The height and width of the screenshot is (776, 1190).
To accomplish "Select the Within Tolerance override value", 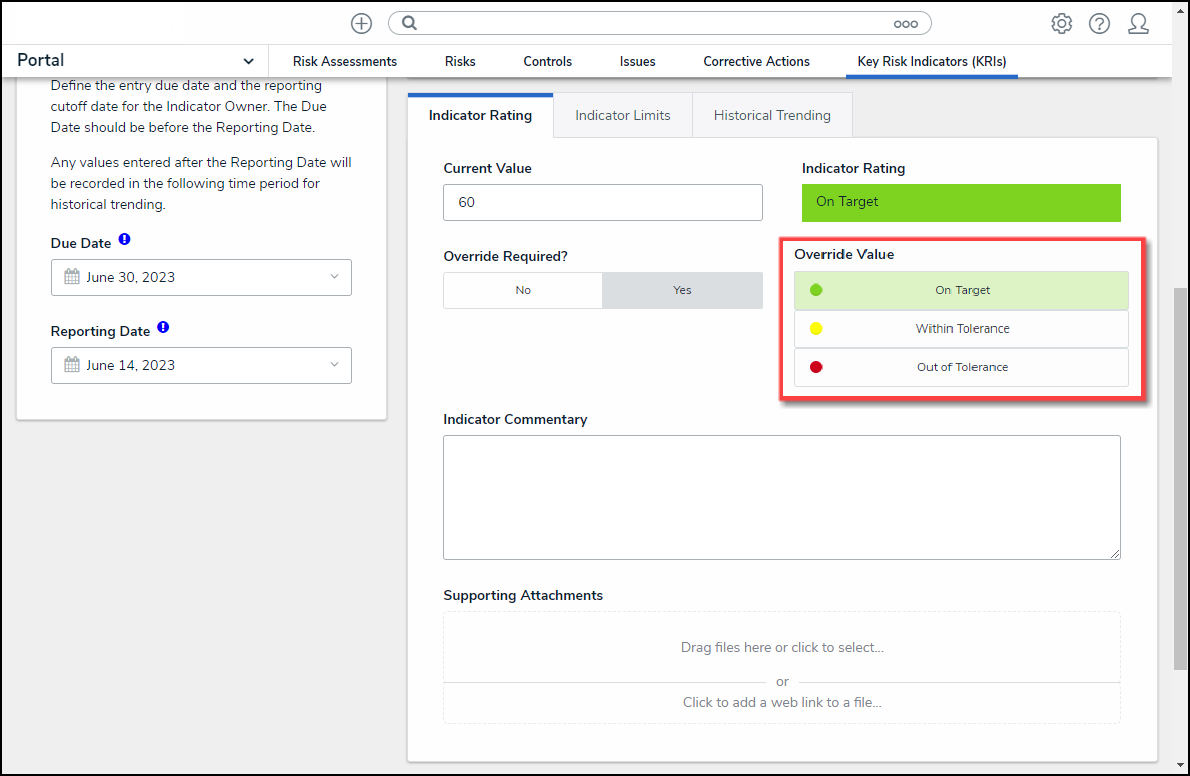I will pos(961,329).
